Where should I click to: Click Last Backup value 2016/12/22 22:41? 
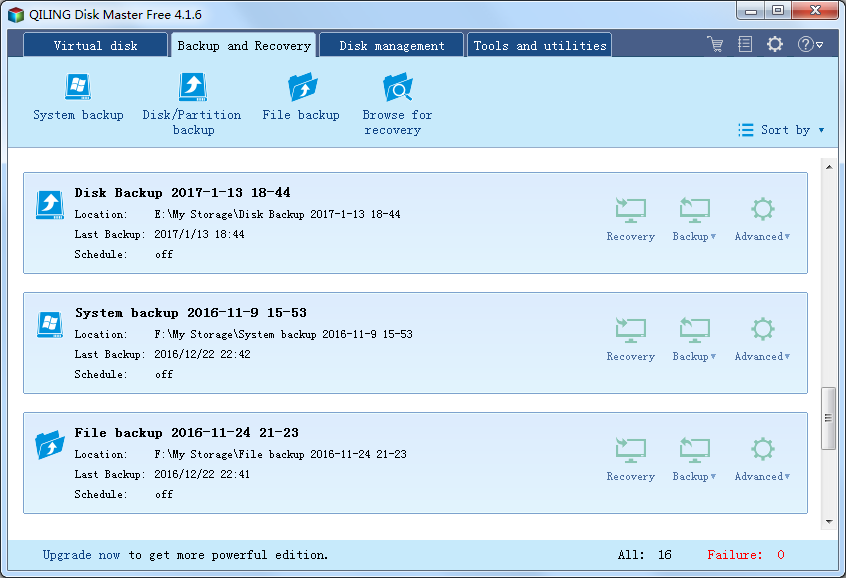pos(202,474)
